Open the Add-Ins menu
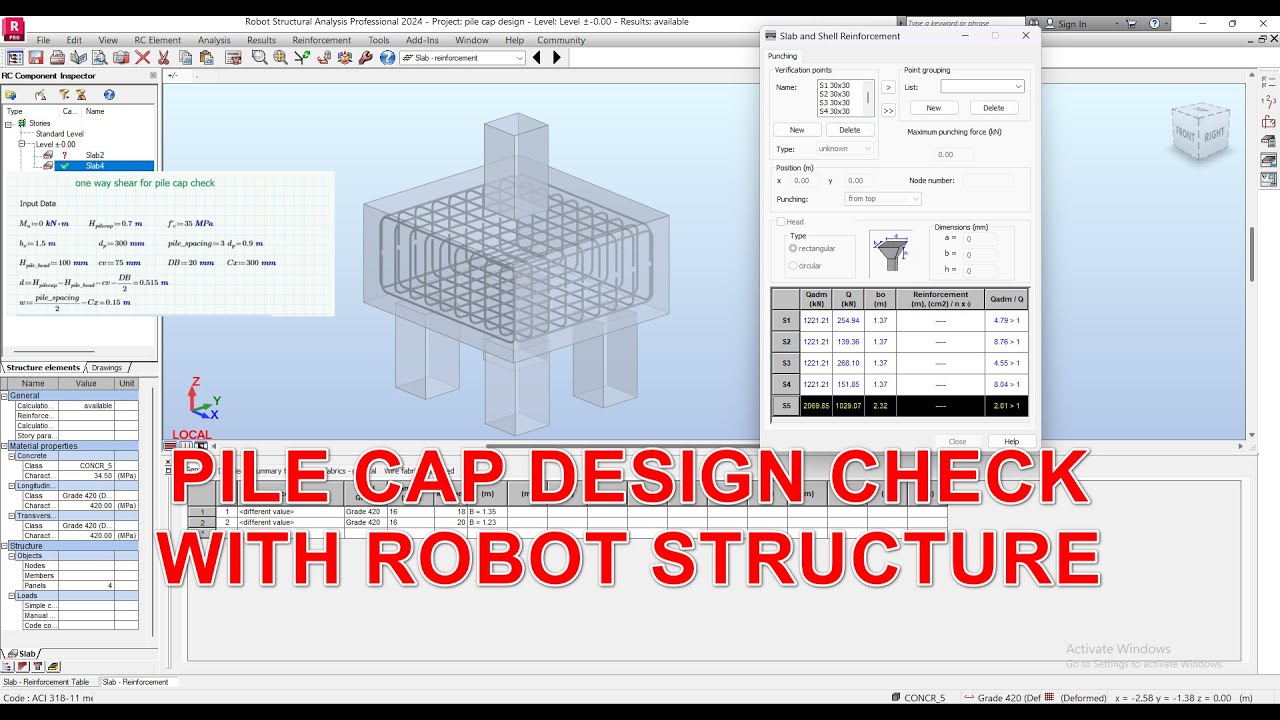1280x720 pixels. pos(422,40)
